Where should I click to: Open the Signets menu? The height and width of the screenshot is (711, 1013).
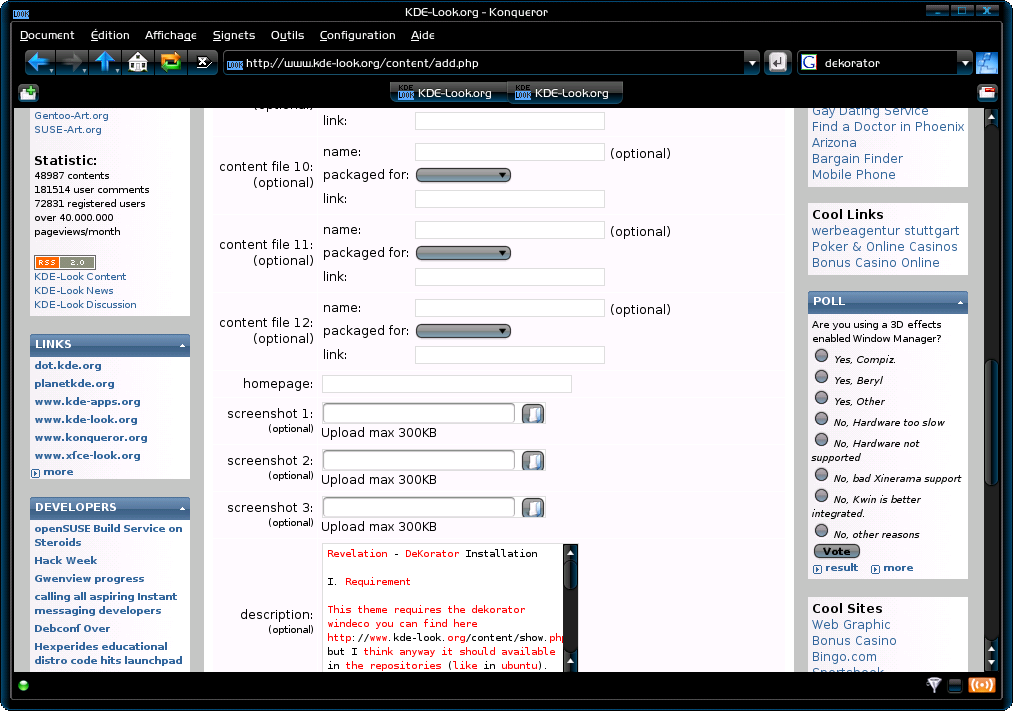coord(234,36)
